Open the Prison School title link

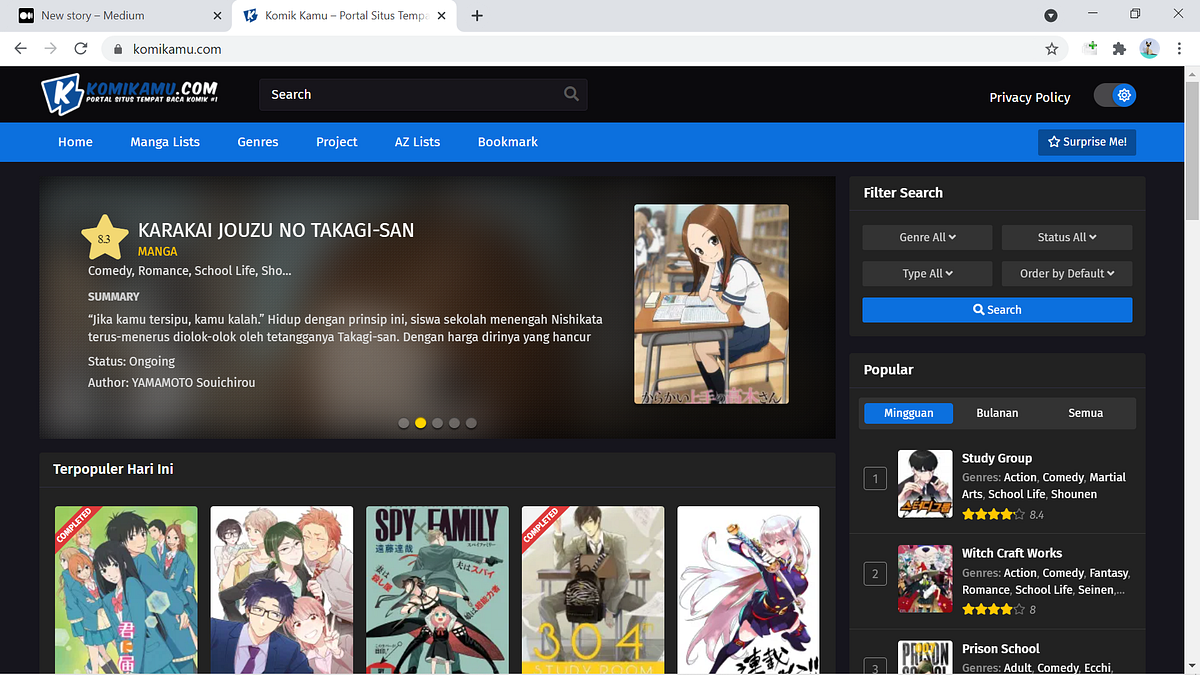click(x=1001, y=648)
